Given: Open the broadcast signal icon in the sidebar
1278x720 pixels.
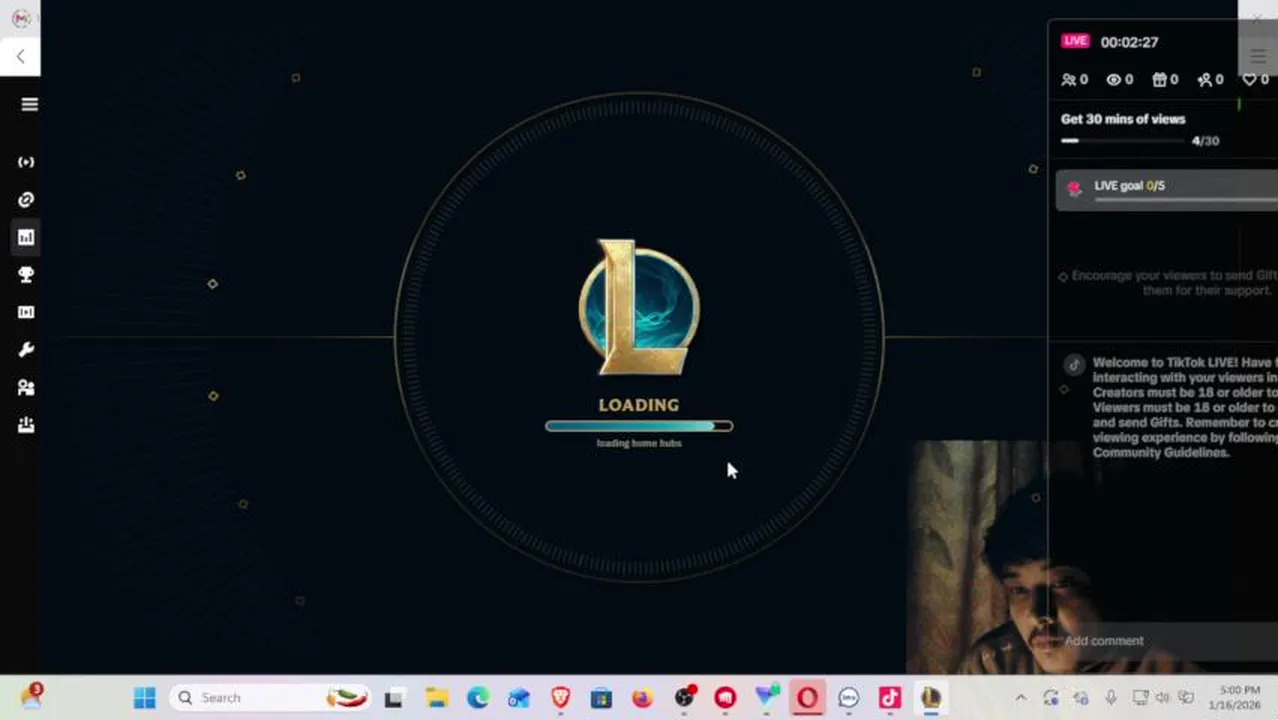Looking at the screenshot, I should 26,162.
